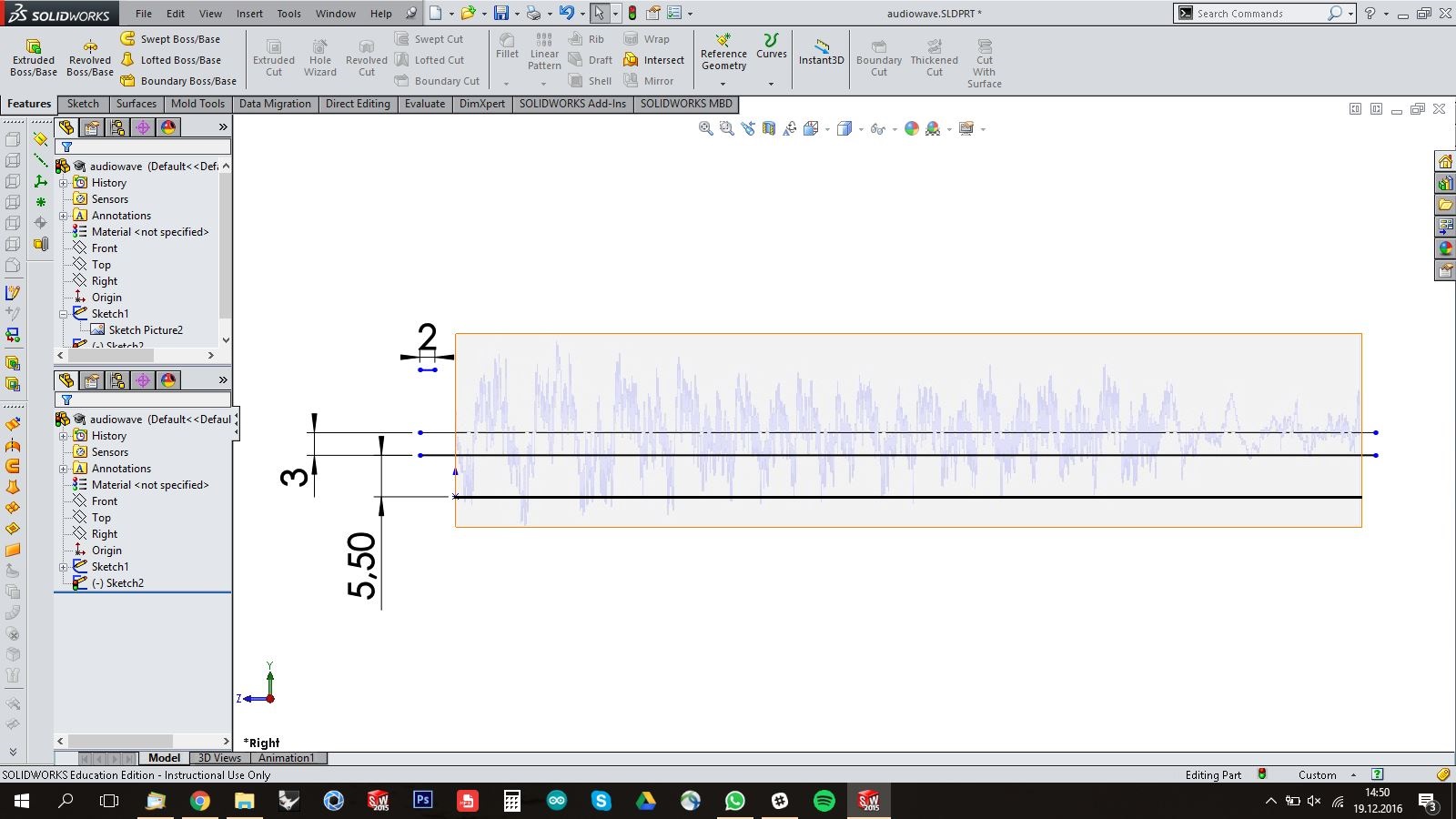Expand History in lower tree
This screenshot has width=1456, height=819.
(64, 436)
